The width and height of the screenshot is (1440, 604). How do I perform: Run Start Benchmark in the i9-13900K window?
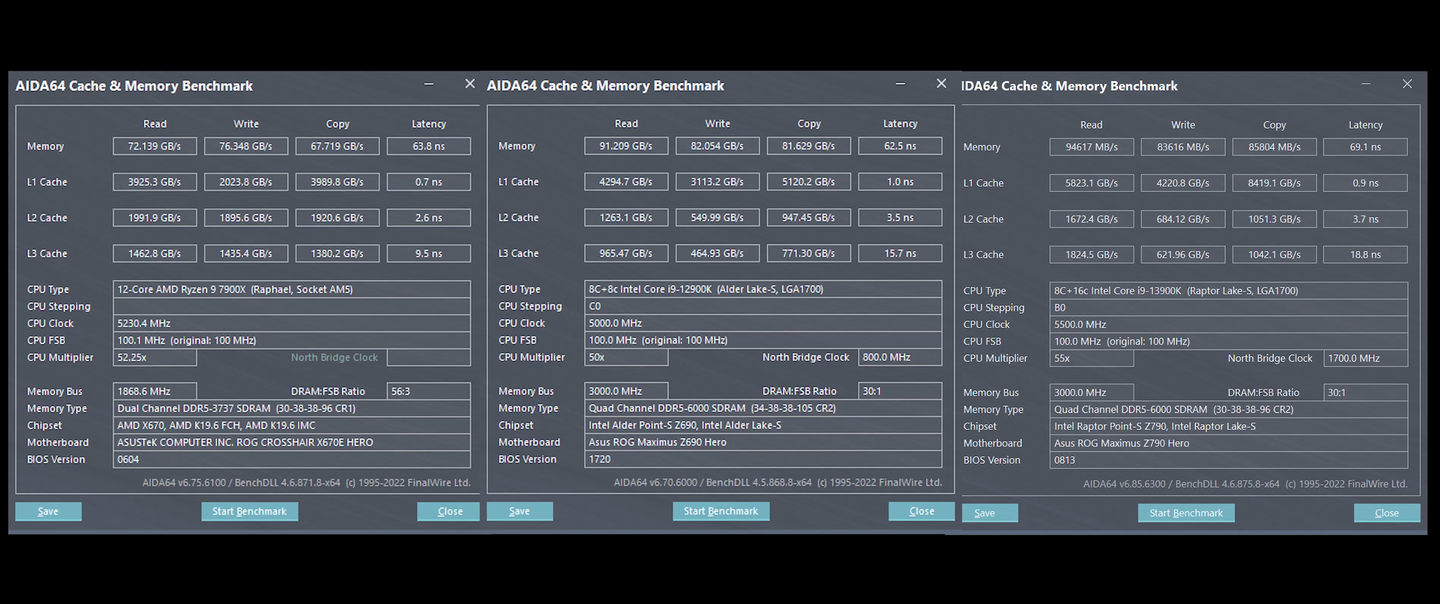point(1186,513)
